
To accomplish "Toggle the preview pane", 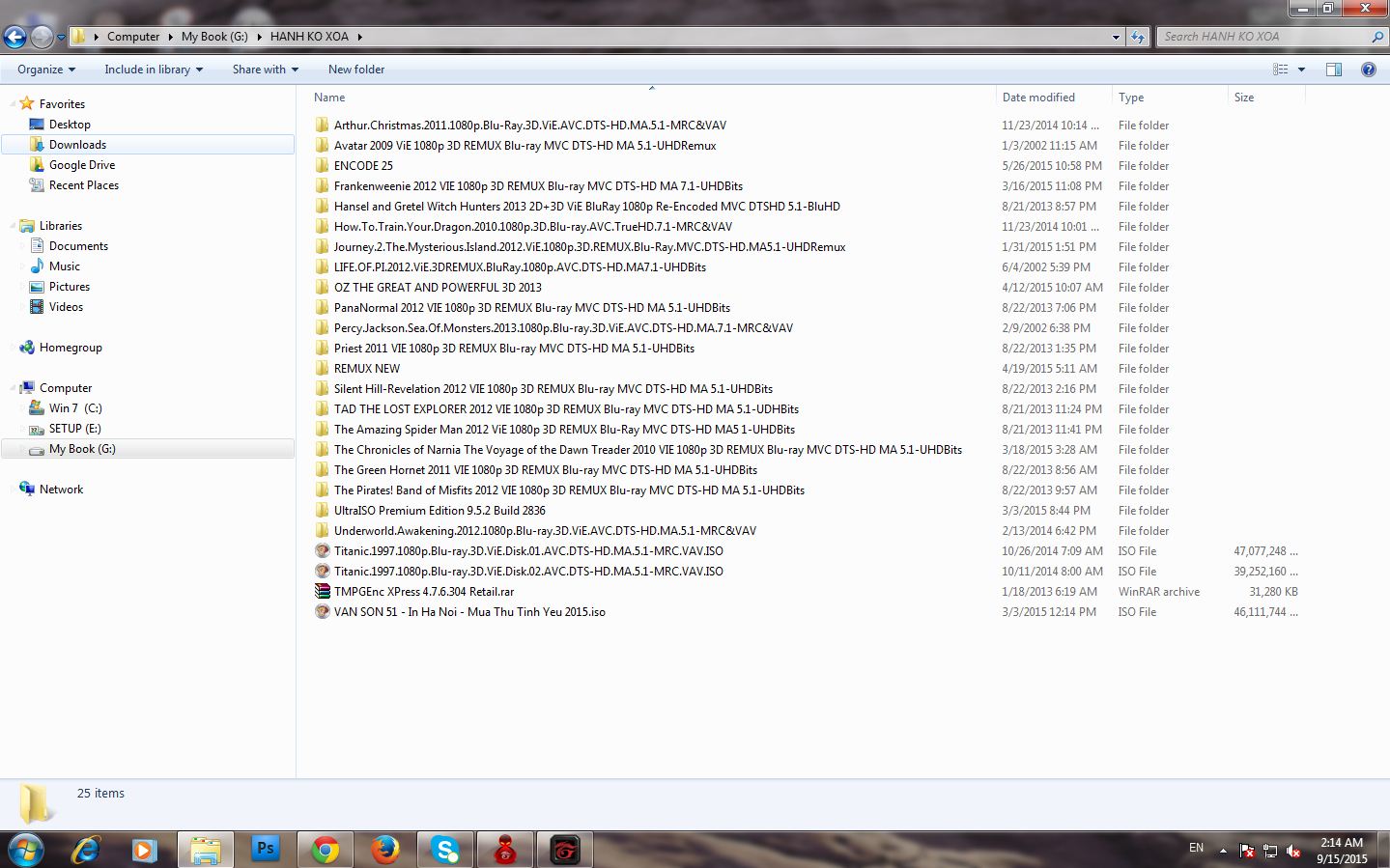I will (x=1334, y=70).
